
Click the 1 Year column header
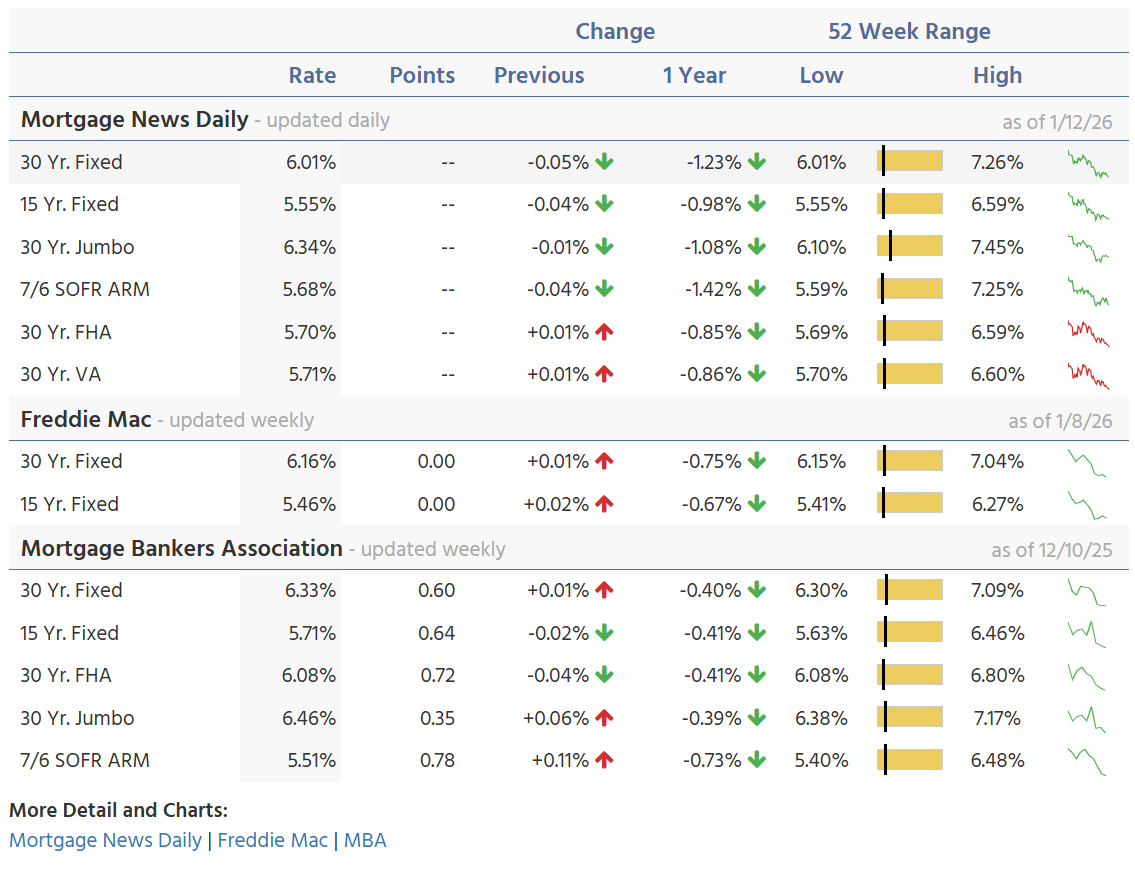694,75
